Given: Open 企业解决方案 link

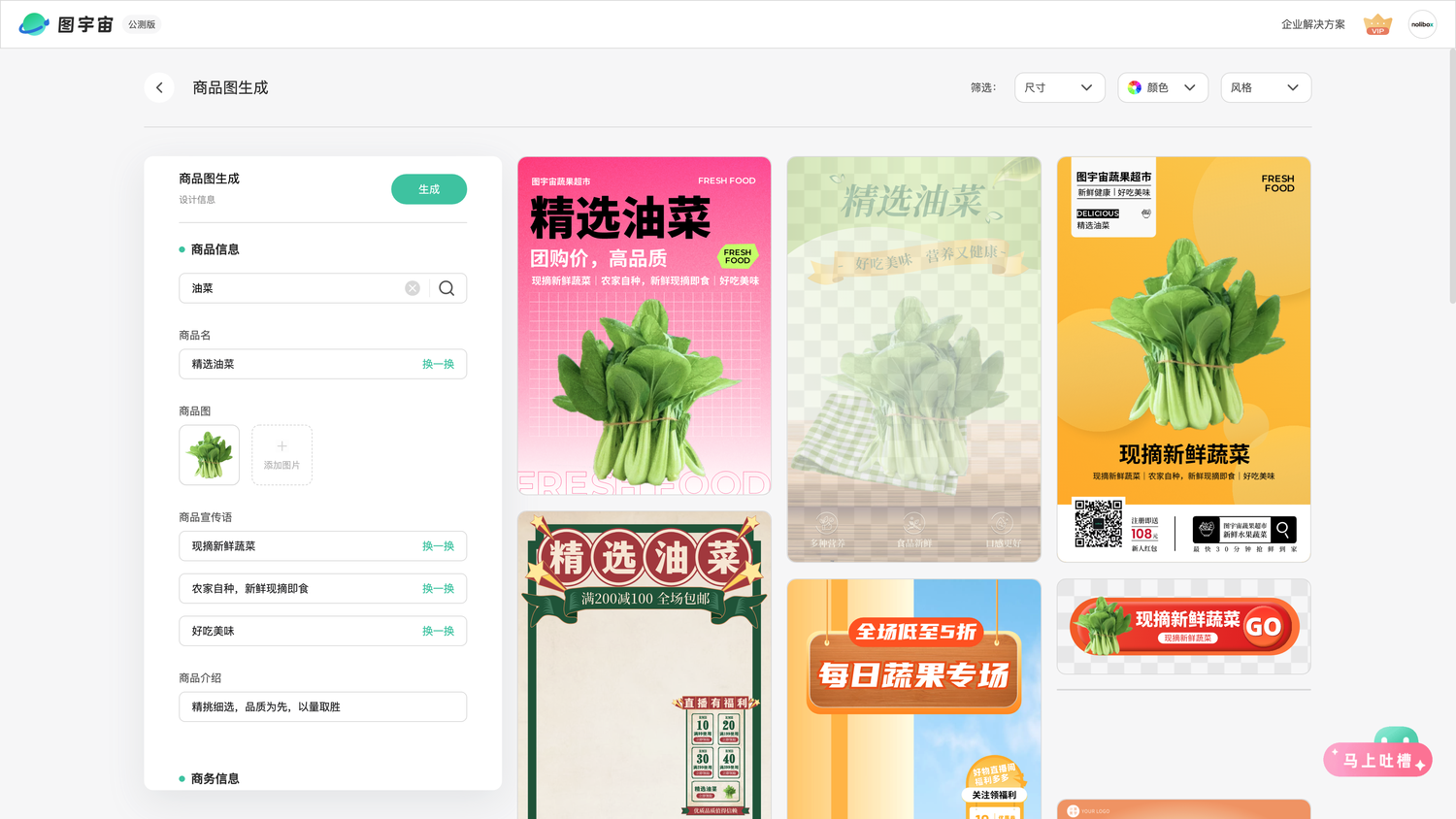Looking at the screenshot, I should point(1312,24).
